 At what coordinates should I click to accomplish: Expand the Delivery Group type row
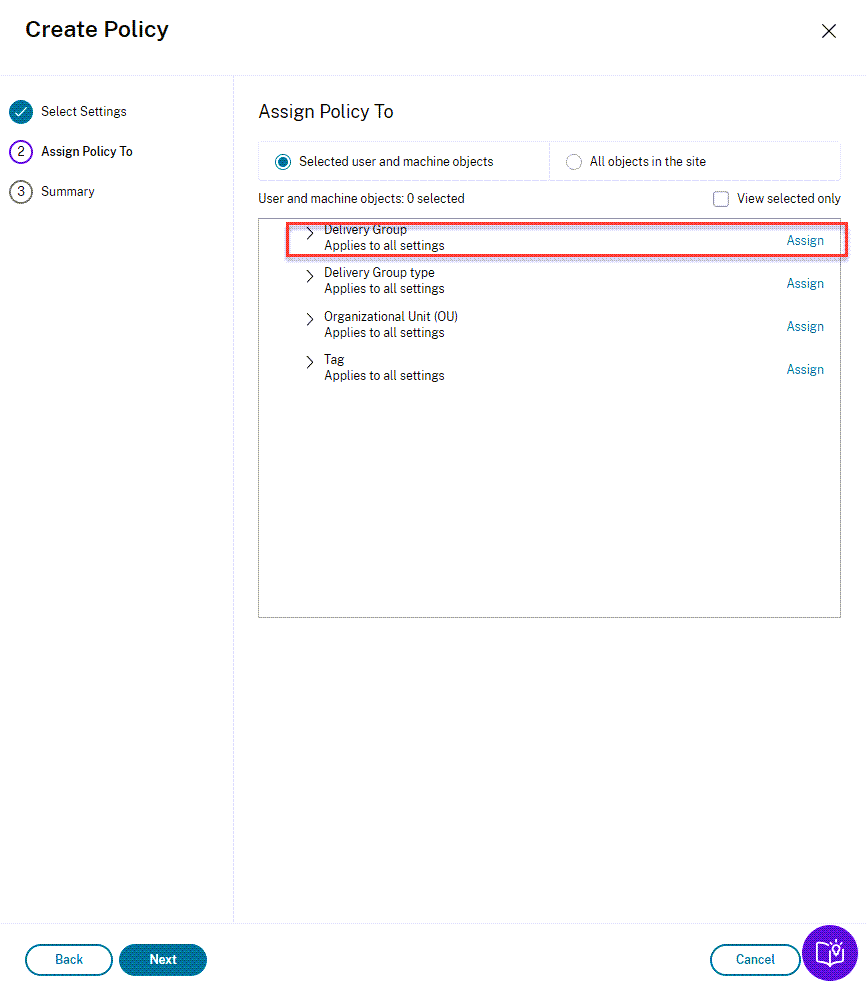[309, 276]
